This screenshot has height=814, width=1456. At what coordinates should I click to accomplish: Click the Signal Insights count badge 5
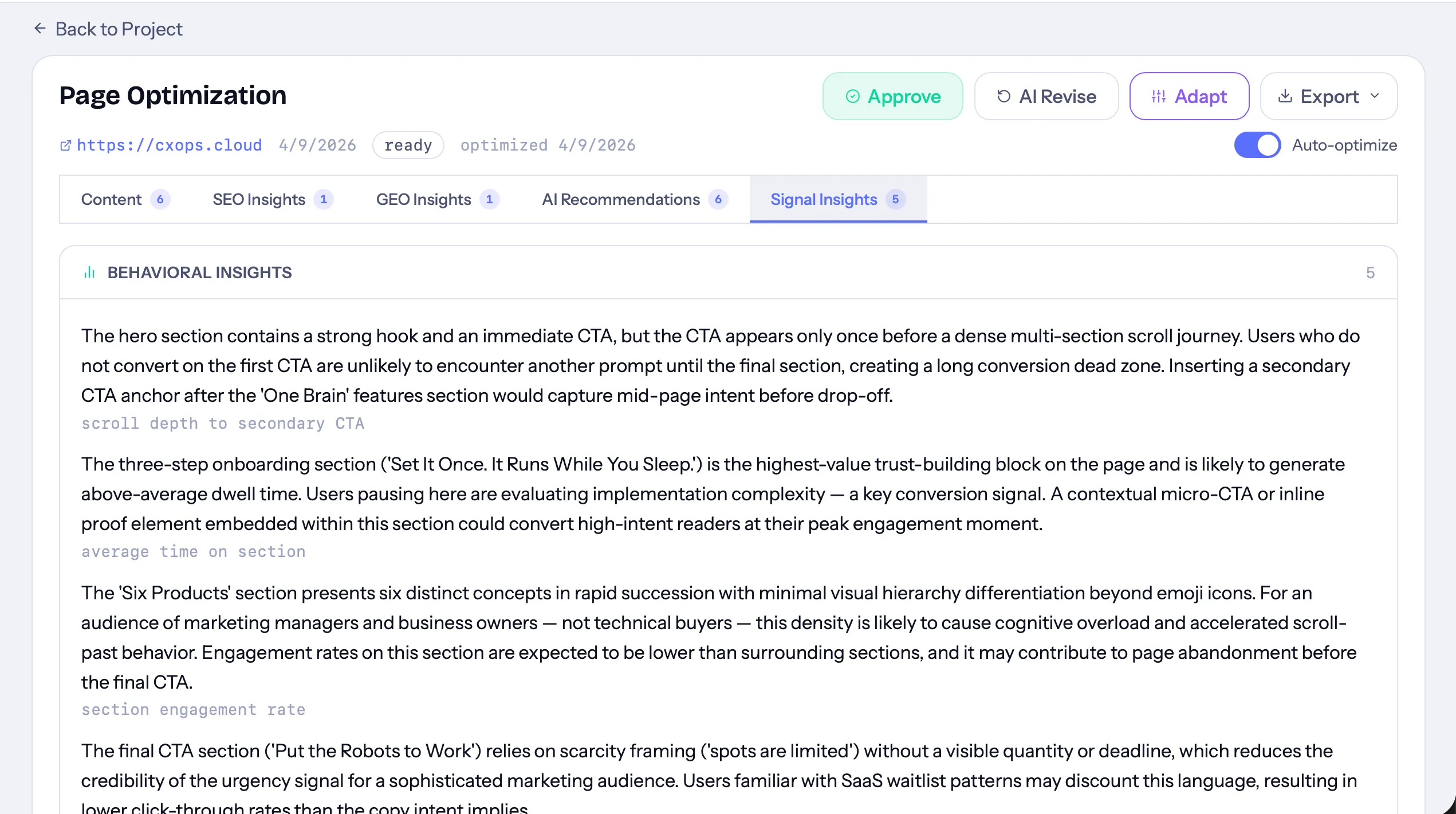pyautogui.click(x=895, y=199)
